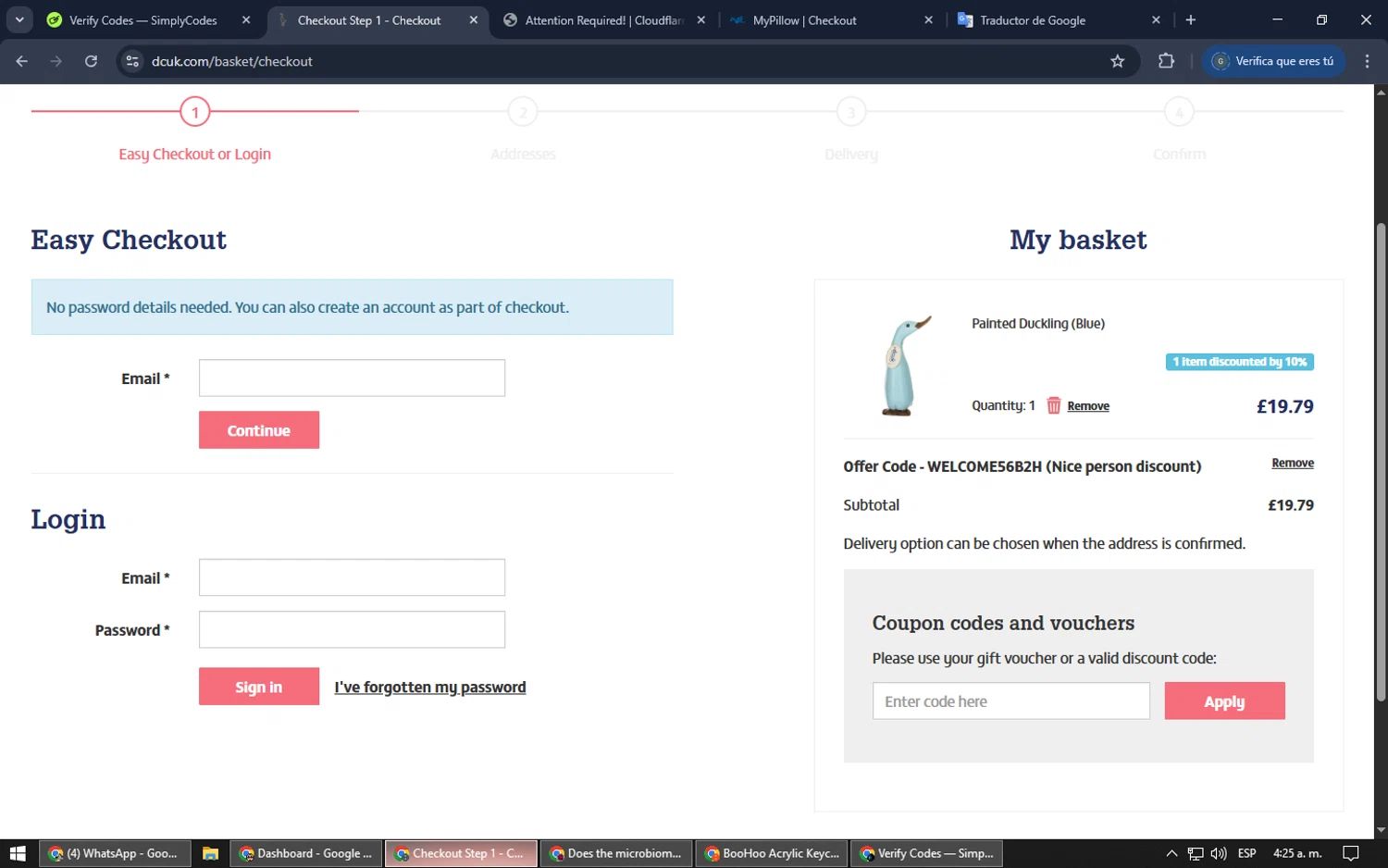This screenshot has width=1388, height=868.
Task: Open the Windows Start menu
Action: (18, 853)
